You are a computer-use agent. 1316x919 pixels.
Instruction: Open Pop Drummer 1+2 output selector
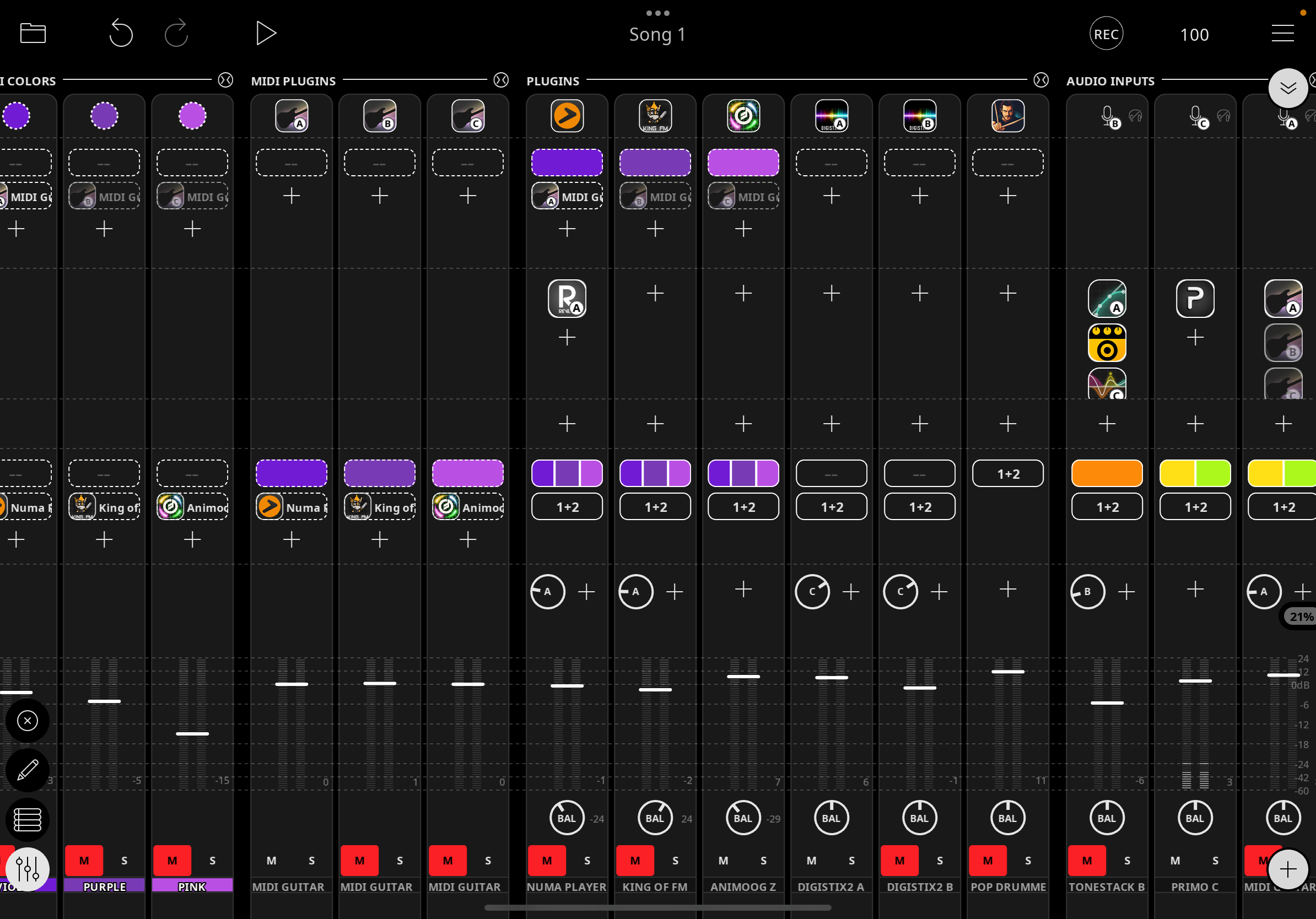pyautogui.click(x=1007, y=474)
